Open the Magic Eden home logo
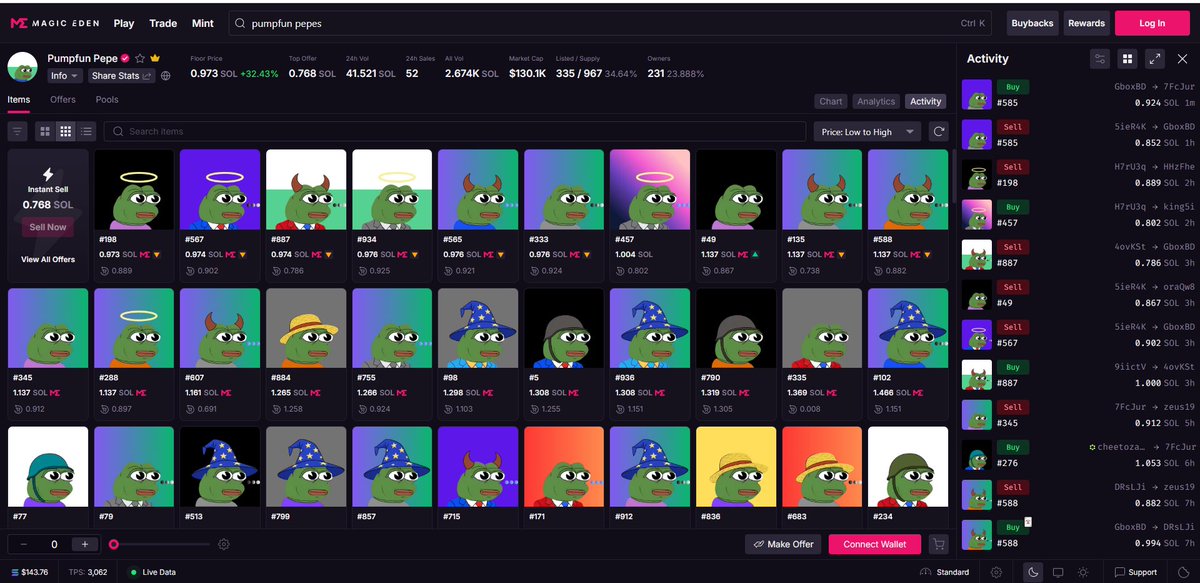The image size is (1200, 583). point(54,23)
